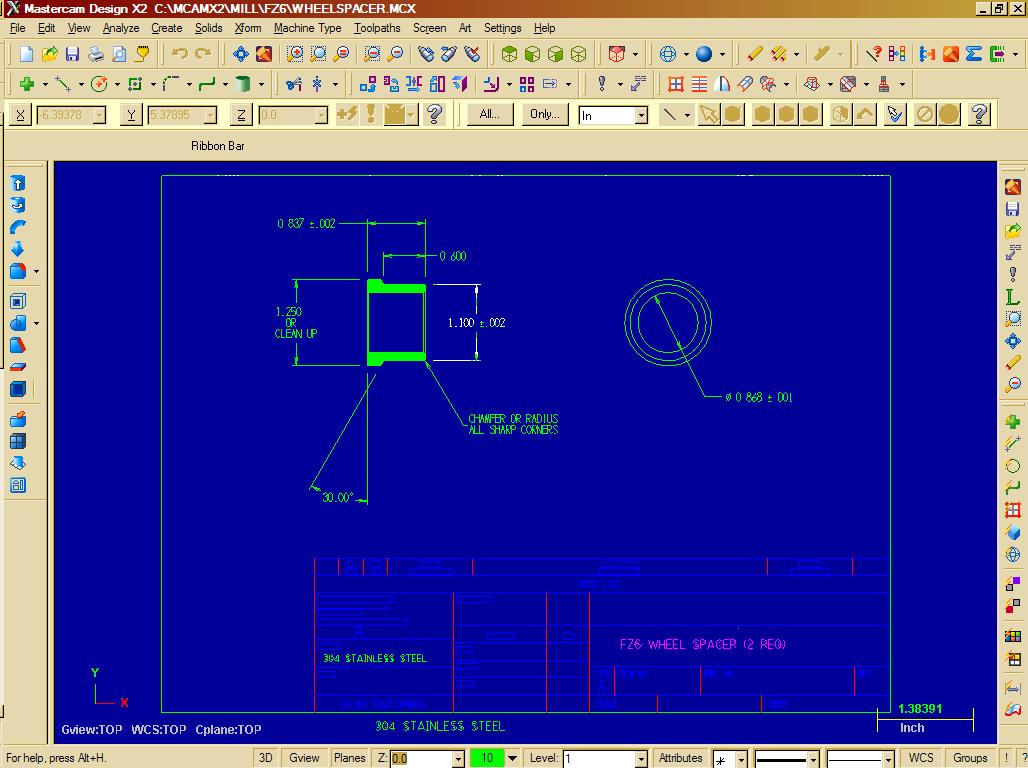Screen dimensions: 1028x768
Task: Click the Planes button in status bar
Action: 349,758
